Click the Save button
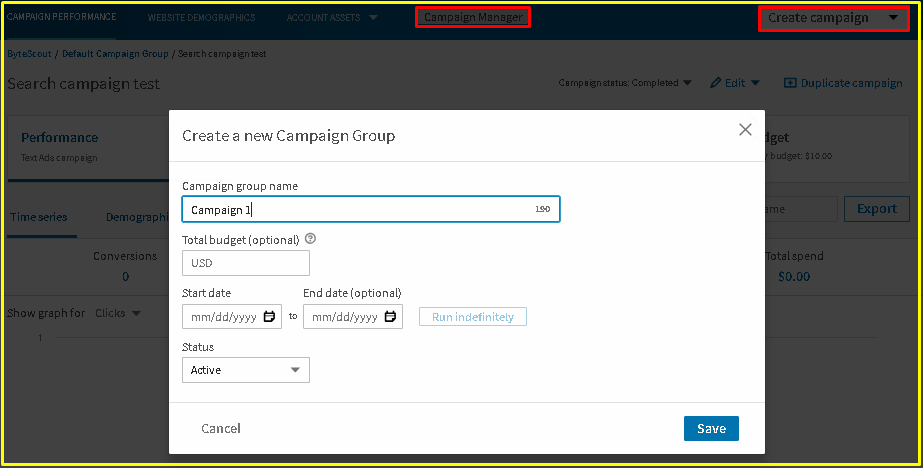This screenshot has height=468, width=923. (x=711, y=429)
